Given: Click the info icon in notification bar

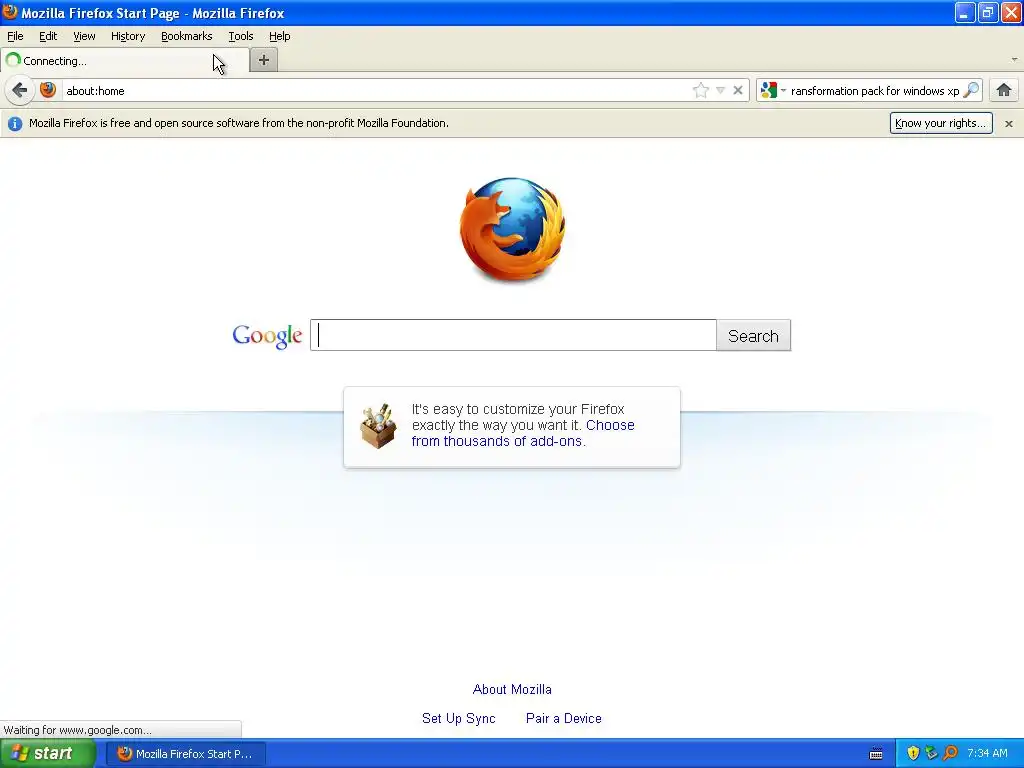Looking at the screenshot, I should (x=15, y=123).
